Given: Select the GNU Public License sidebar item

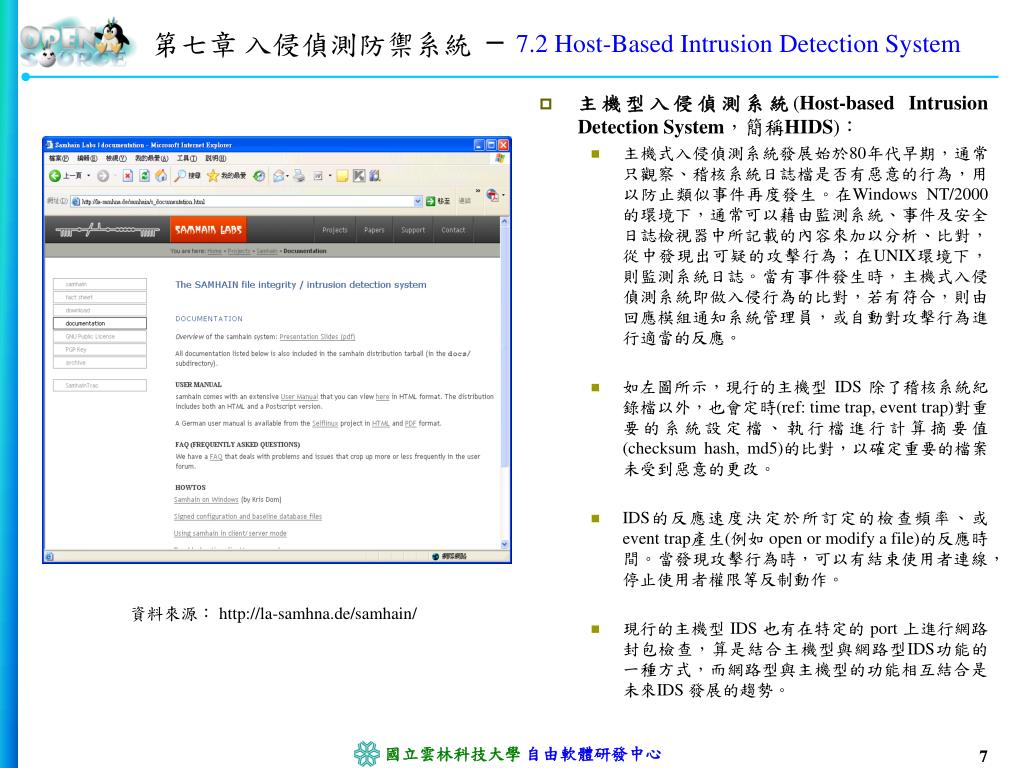Looking at the screenshot, I should (x=100, y=336).
